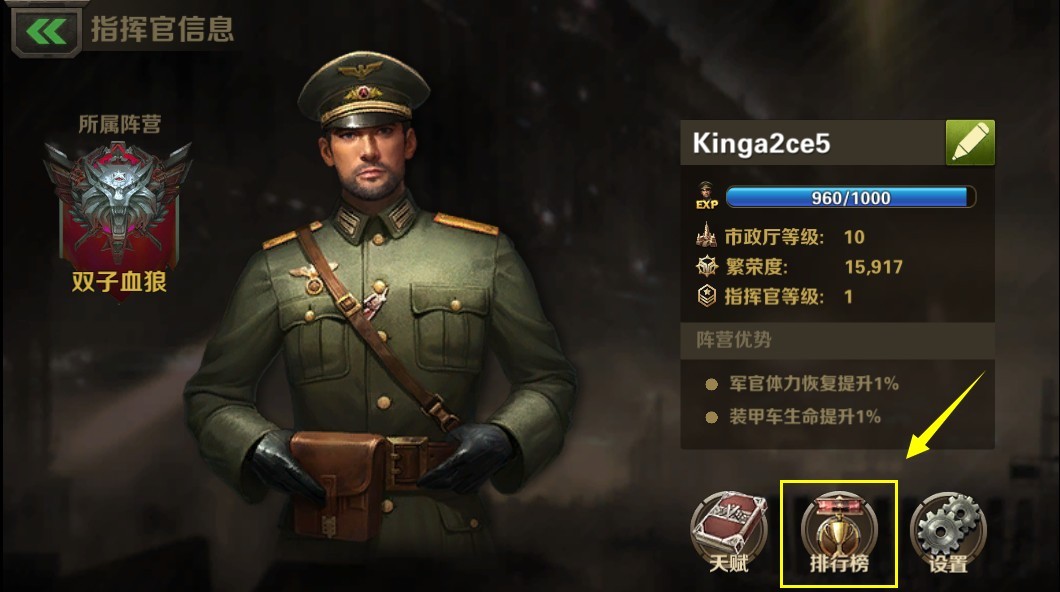This screenshot has height=592, width=1060.
Task: Click the 指挥官信息 title
Action: point(163,29)
